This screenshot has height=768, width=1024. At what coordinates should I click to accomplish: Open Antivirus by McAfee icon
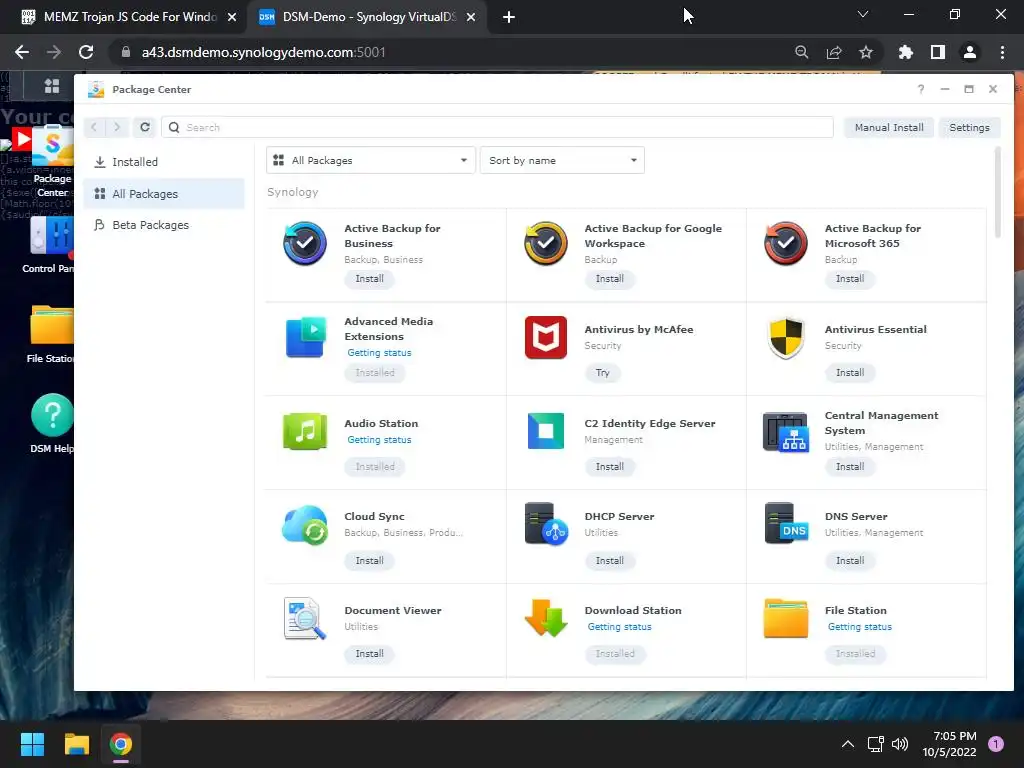545,338
